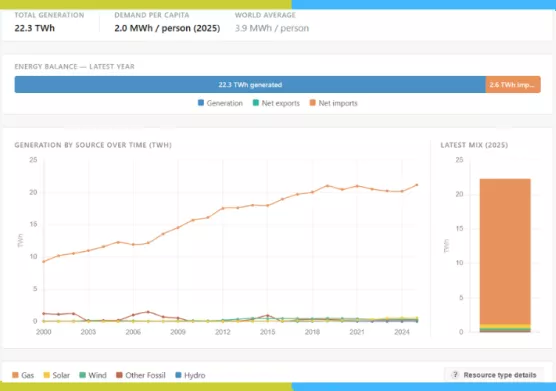Click the 2.0 MWh / person (2025) value
The image size is (556, 391).
[x=167, y=28]
